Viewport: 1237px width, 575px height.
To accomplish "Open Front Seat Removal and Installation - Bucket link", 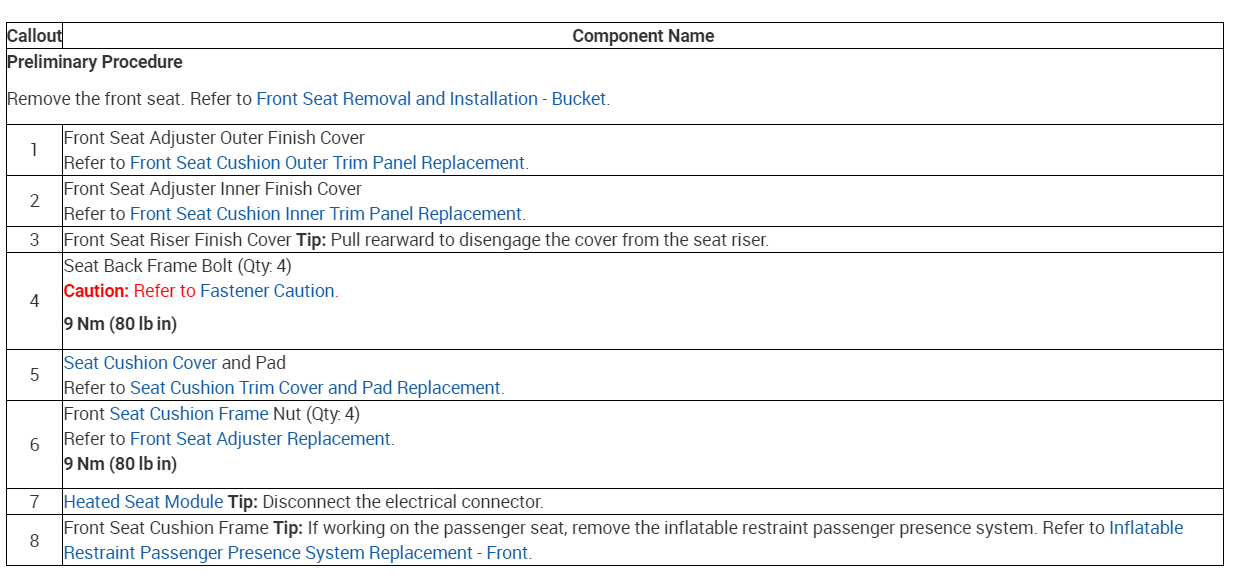I will point(431,99).
